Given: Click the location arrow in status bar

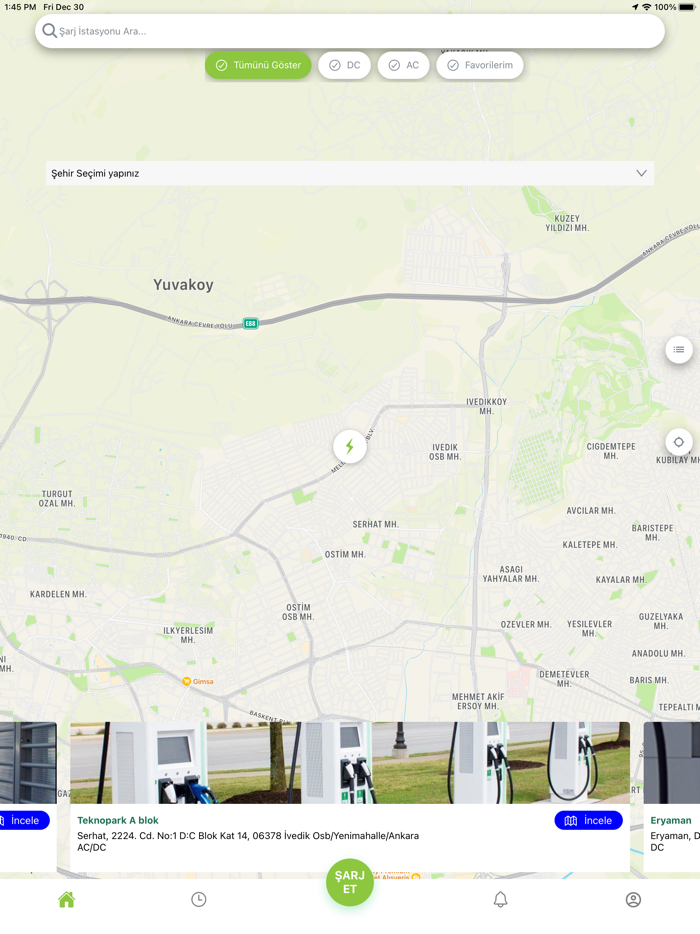Looking at the screenshot, I should (634, 7).
